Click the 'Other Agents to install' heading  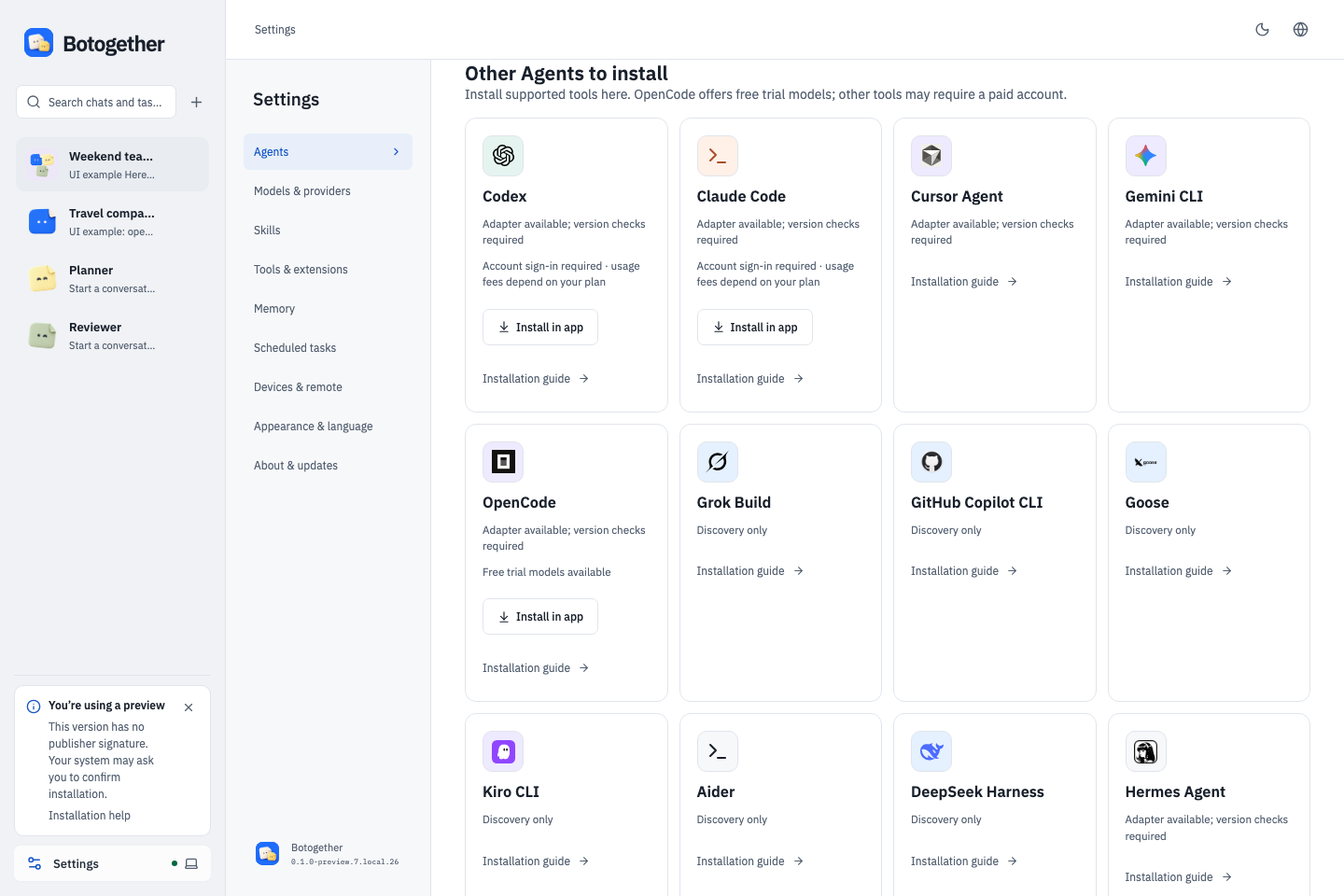tap(567, 74)
